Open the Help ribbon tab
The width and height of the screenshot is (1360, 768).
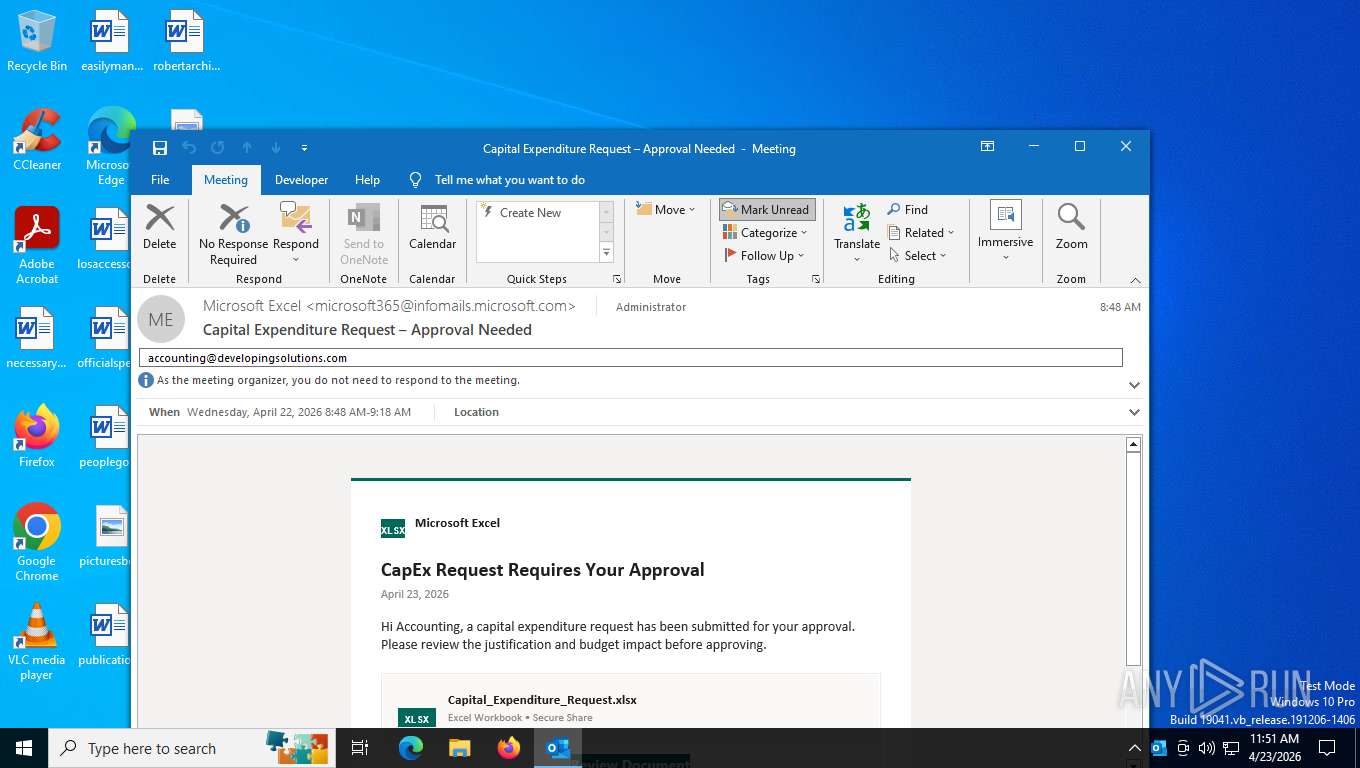pyautogui.click(x=368, y=180)
